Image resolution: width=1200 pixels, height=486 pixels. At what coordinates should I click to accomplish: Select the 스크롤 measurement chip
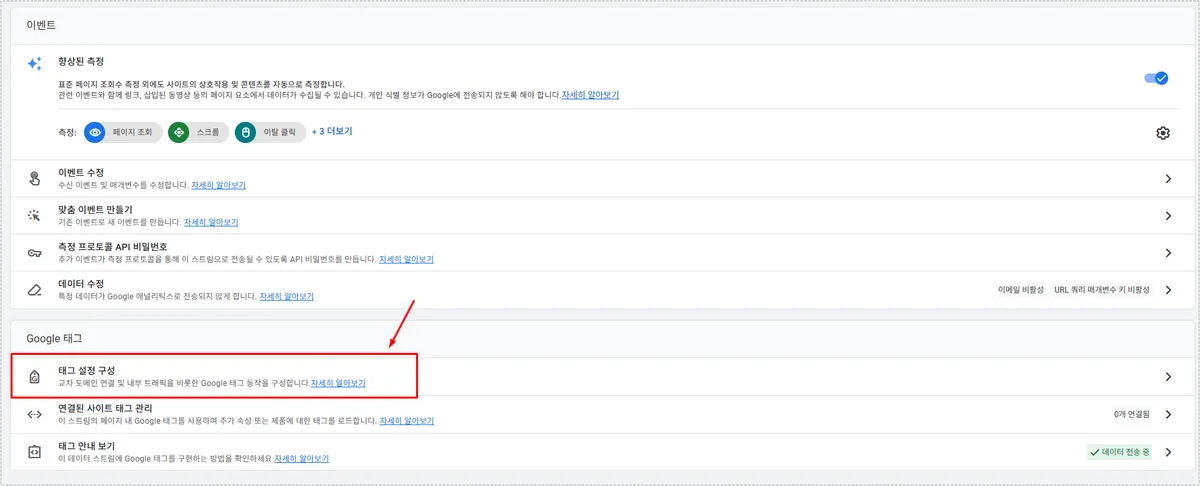(197, 132)
